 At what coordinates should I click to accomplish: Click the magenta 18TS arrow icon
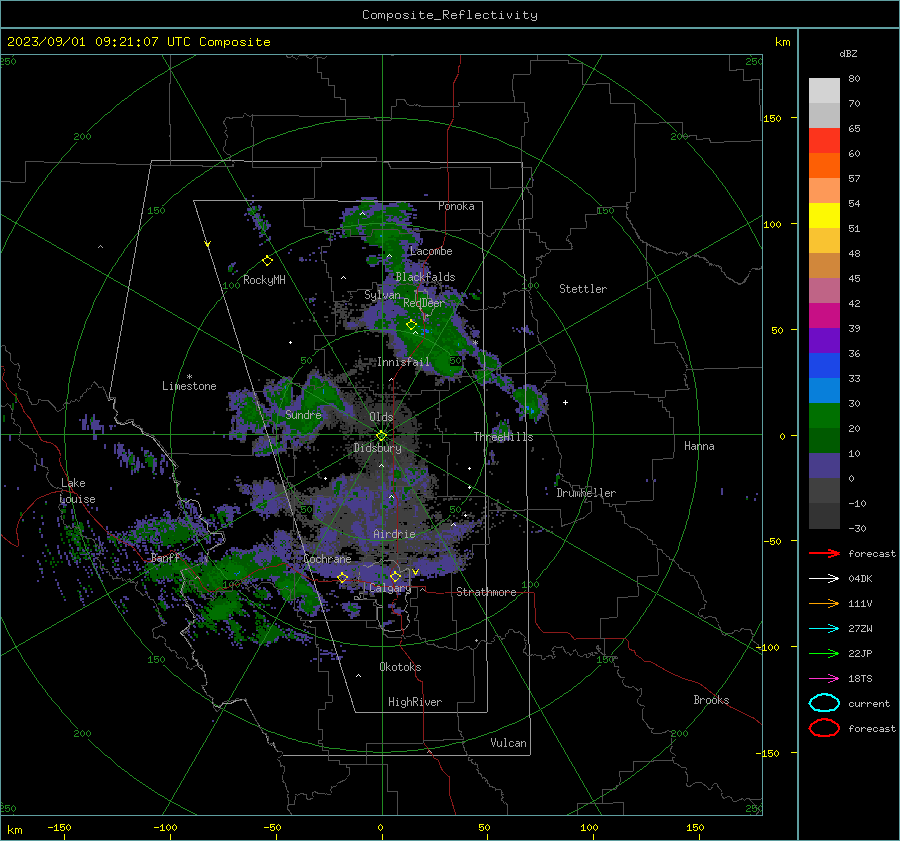pyautogui.click(x=824, y=679)
